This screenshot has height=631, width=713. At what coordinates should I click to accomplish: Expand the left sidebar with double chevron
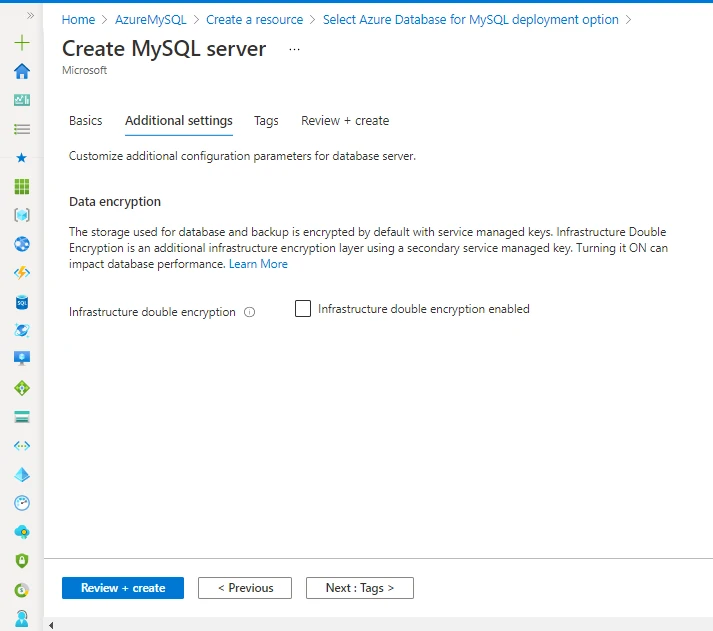coord(30,16)
